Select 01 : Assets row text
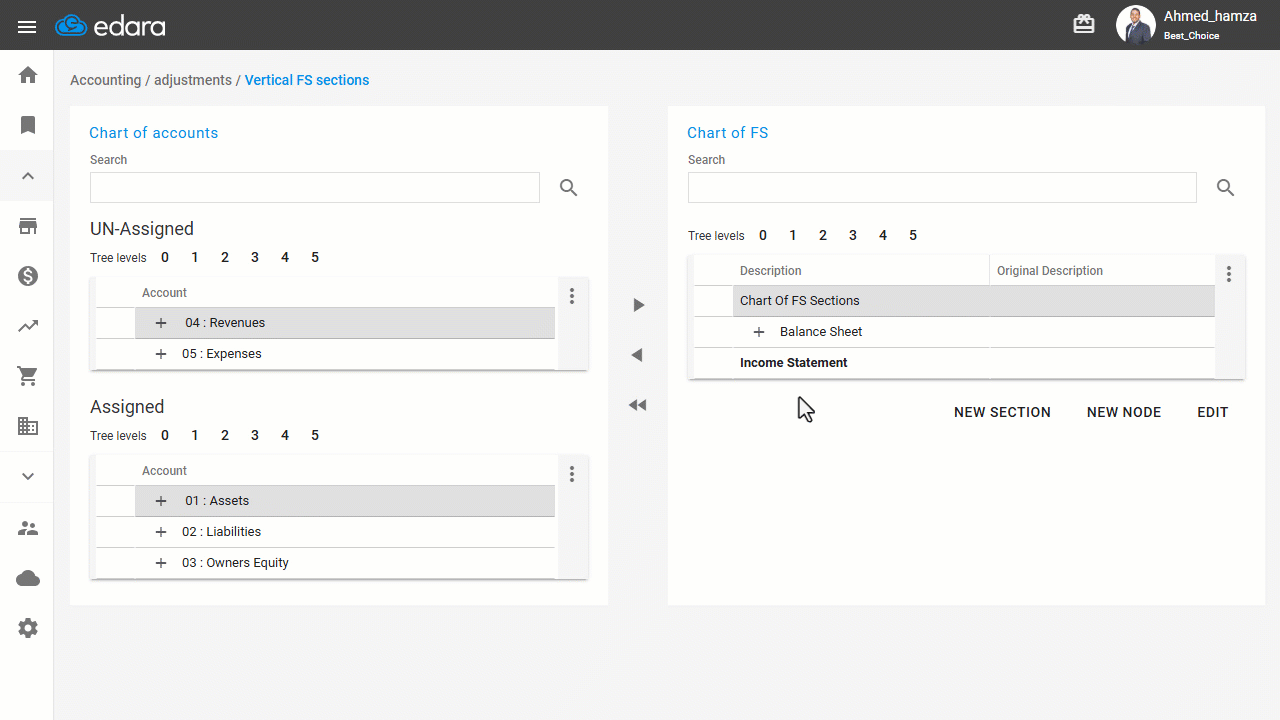The height and width of the screenshot is (720, 1280). (x=217, y=501)
